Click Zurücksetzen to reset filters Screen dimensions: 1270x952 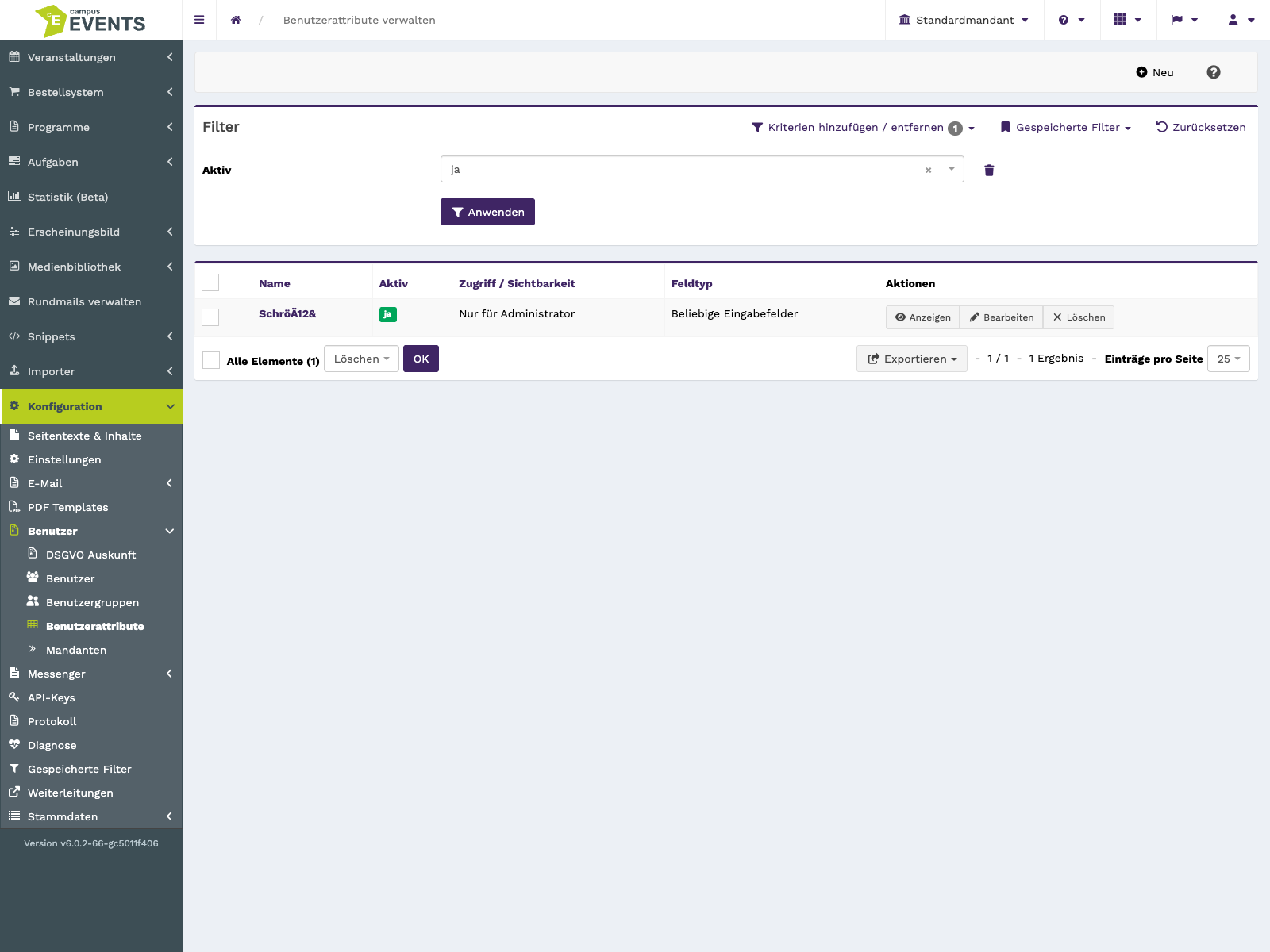(x=1201, y=127)
